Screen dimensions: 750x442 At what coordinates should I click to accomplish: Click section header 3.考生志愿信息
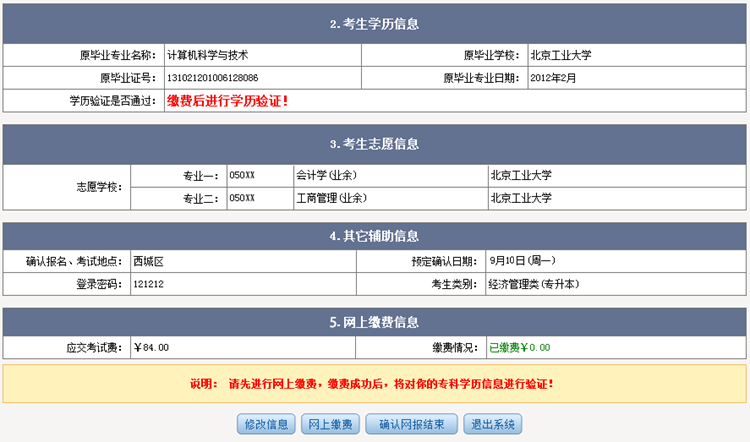click(x=374, y=144)
